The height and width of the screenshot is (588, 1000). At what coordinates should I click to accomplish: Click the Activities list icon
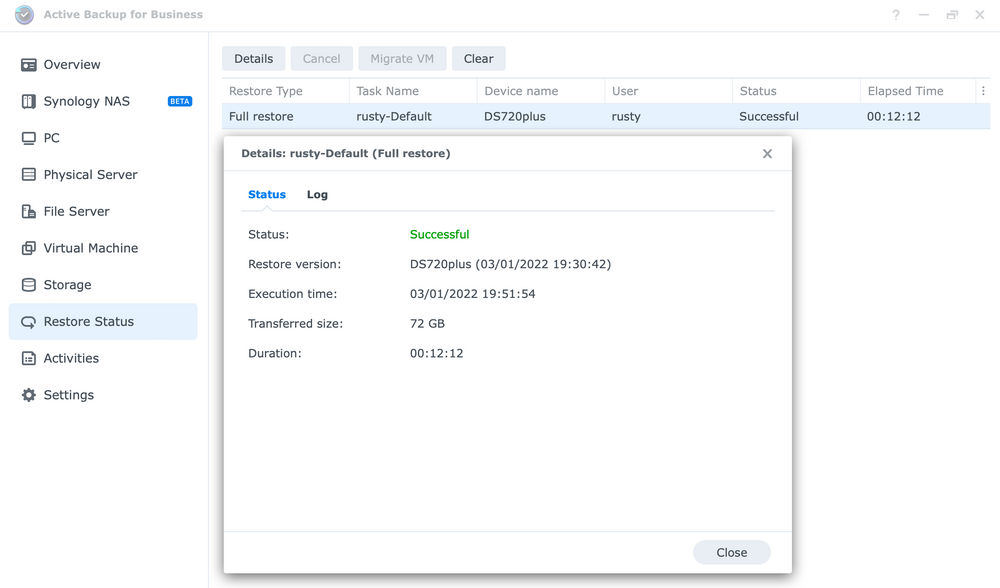pos(29,358)
